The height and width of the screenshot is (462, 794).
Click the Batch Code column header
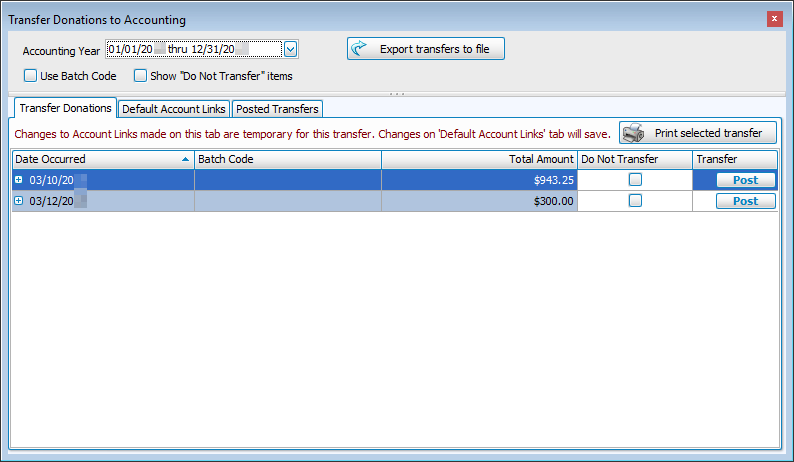[x=287, y=159]
